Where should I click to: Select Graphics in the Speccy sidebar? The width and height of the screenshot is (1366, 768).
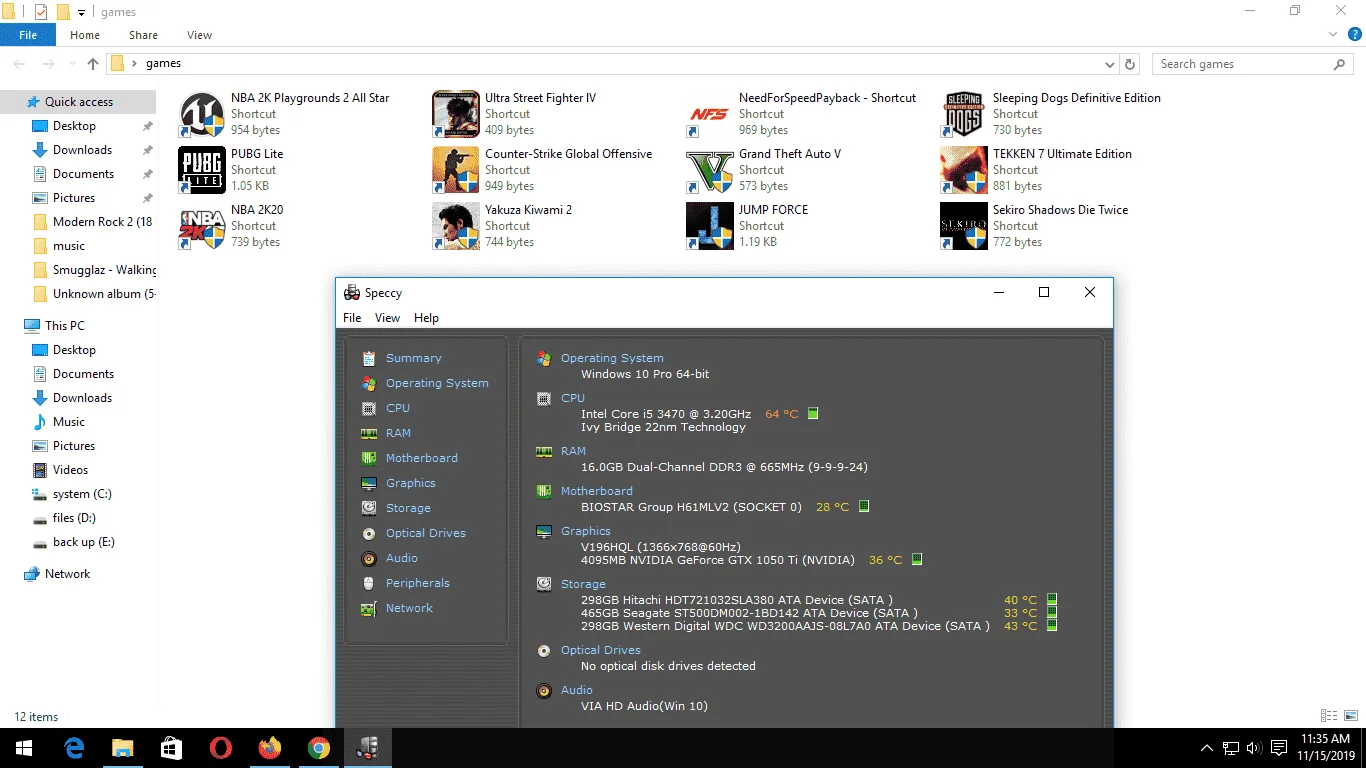tap(410, 483)
